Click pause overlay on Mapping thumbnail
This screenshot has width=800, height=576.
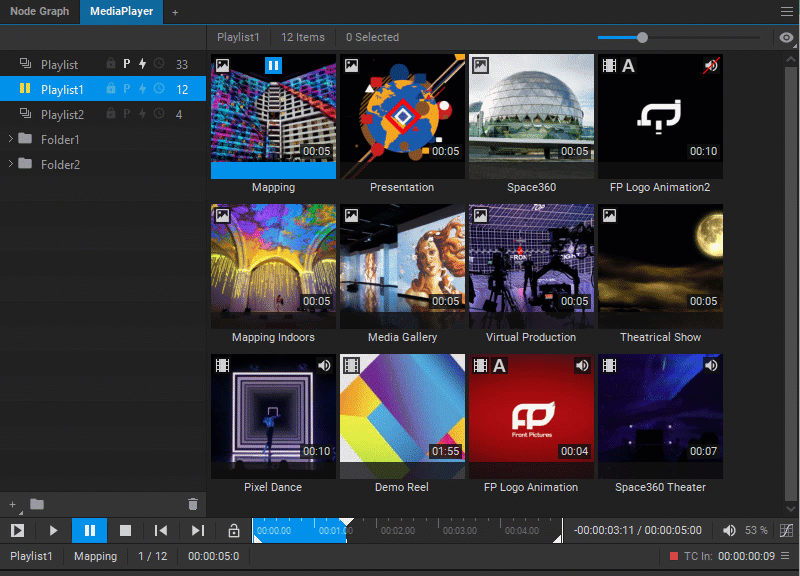(273, 65)
